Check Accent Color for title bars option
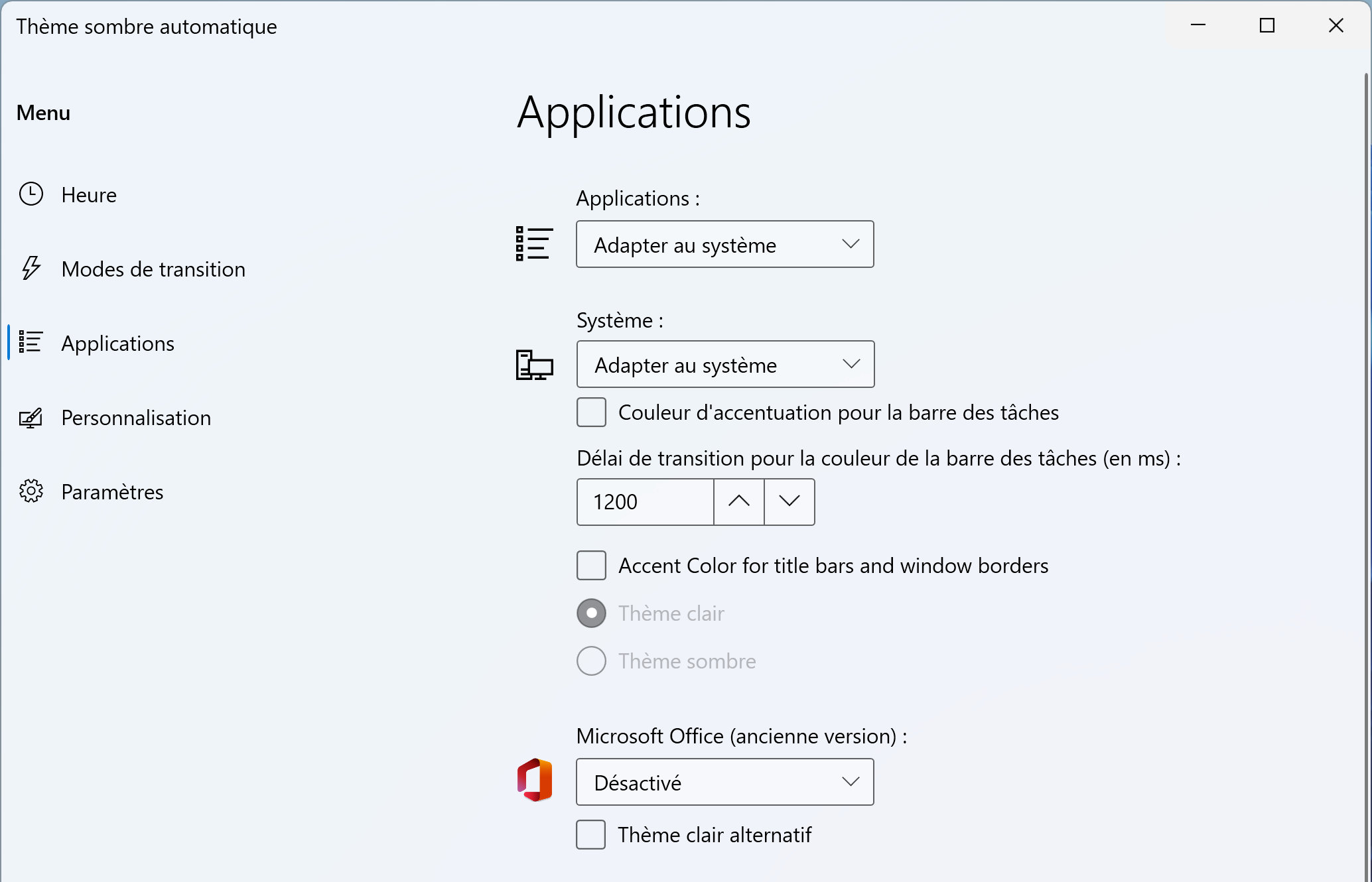The width and height of the screenshot is (1372, 882). coord(591,566)
